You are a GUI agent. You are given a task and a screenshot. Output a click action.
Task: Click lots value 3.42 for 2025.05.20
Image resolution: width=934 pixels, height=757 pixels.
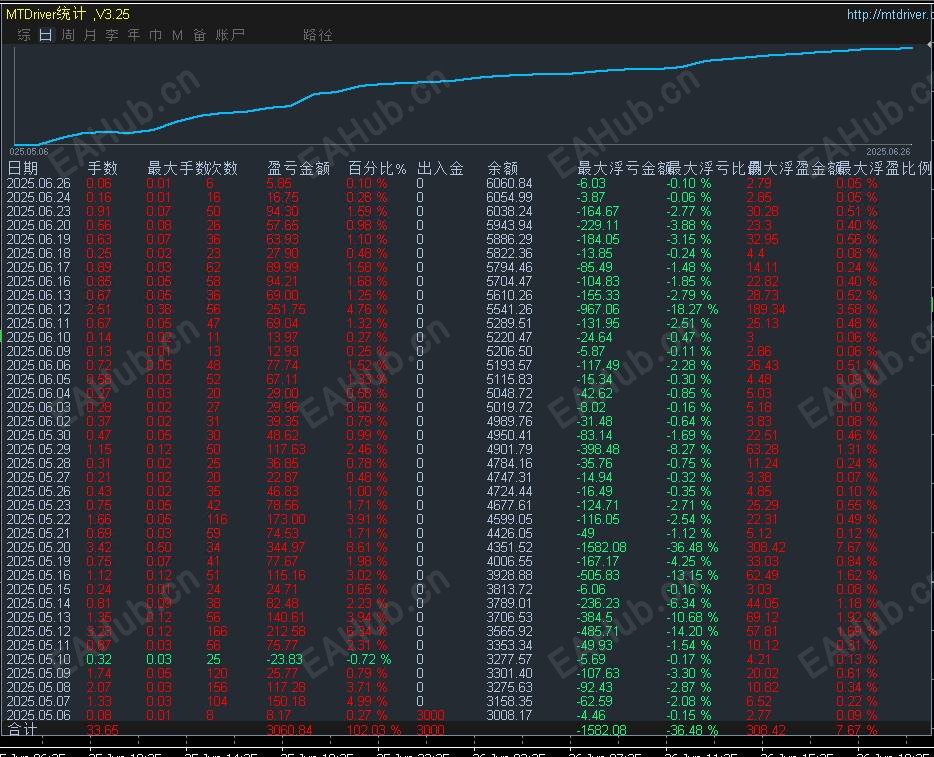pos(99,547)
